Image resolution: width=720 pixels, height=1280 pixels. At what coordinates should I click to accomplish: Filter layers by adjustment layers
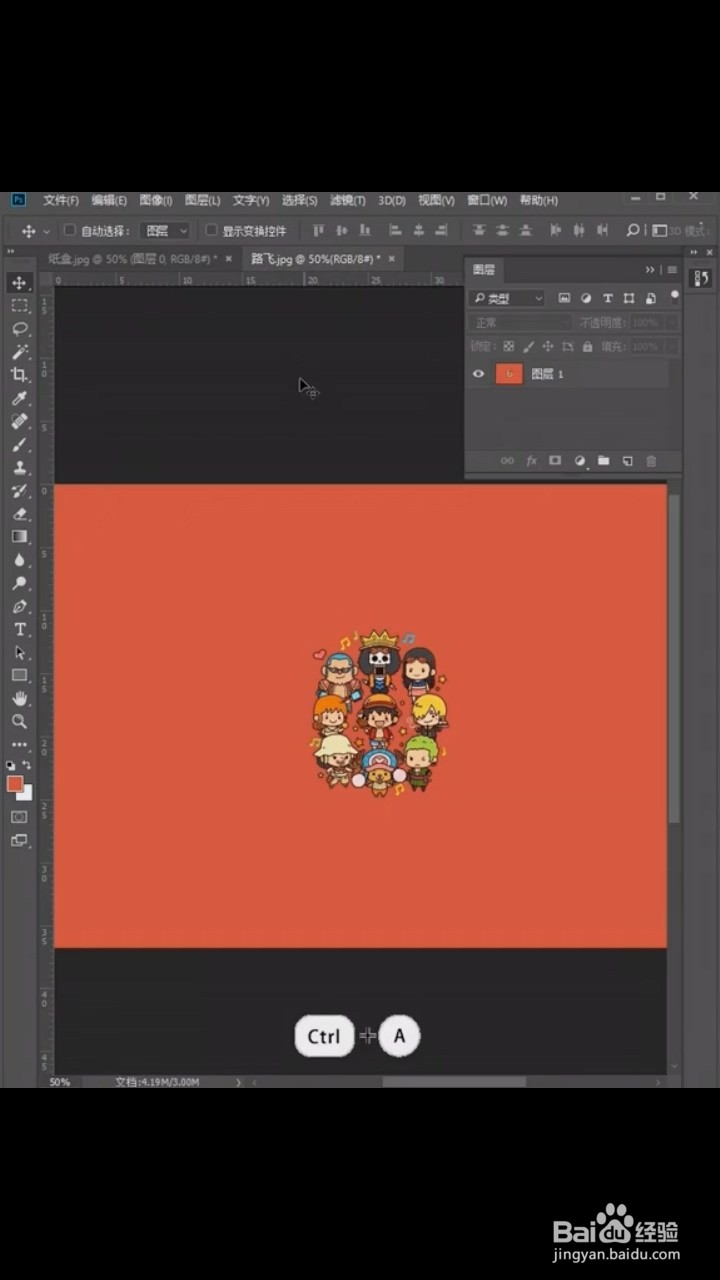coord(586,298)
